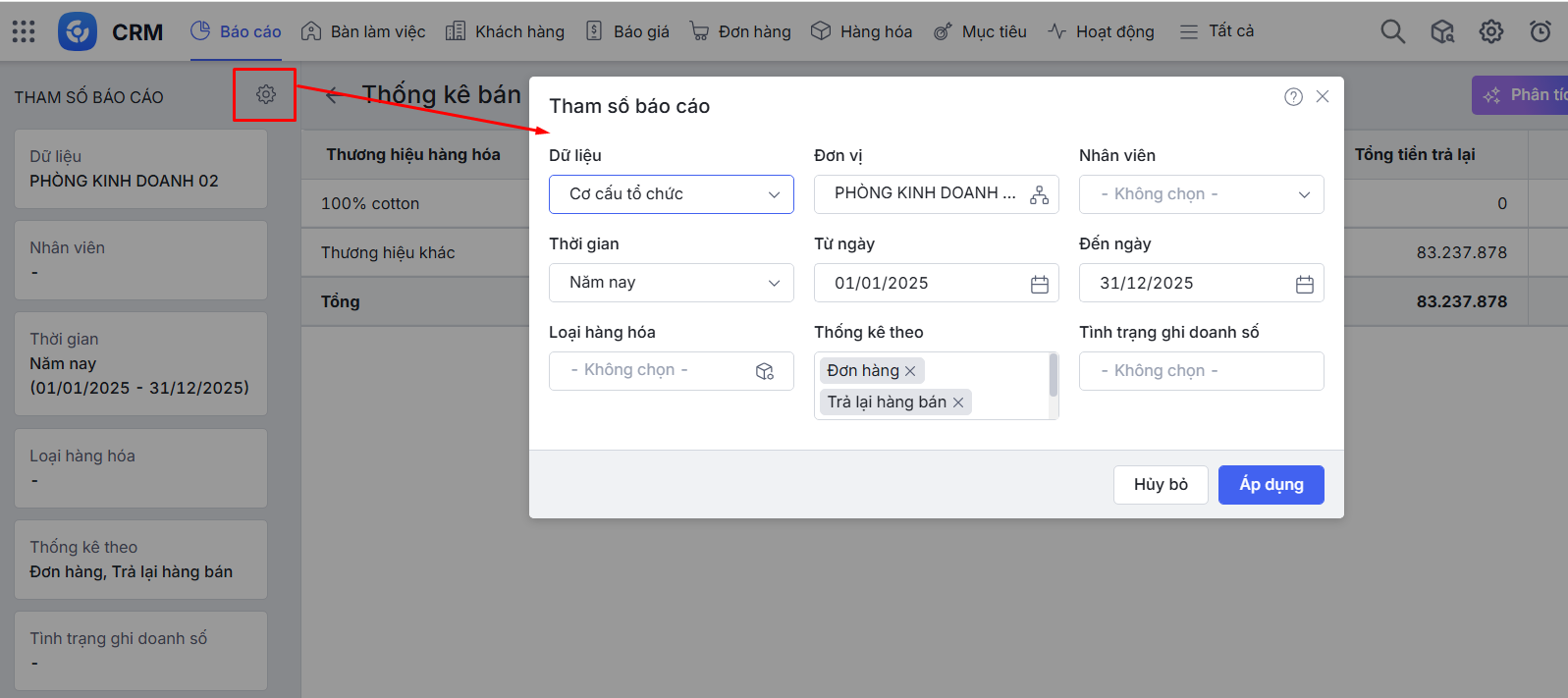
Task: Click the search magnifier icon
Action: click(x=1392, y=31)
